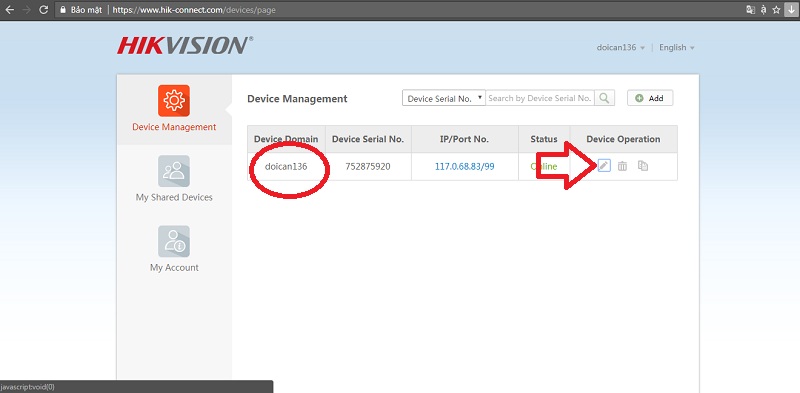Open the English language dropdown
Viewport: 800px width, 393px height.
(677, 47)
